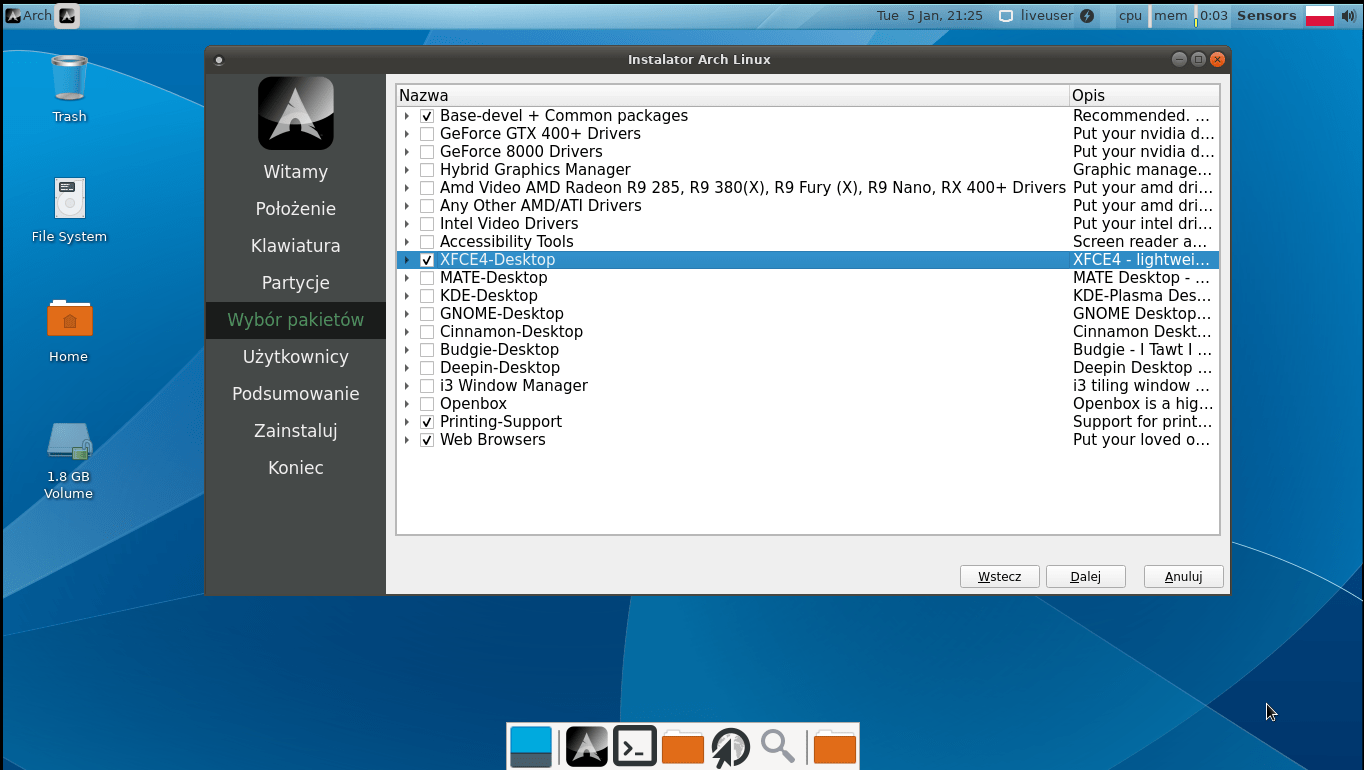Screen dimensions: 1364x770
Task: Click the Sensors panel plugin
Action: pyautogui.click(x=1266, y=16)
